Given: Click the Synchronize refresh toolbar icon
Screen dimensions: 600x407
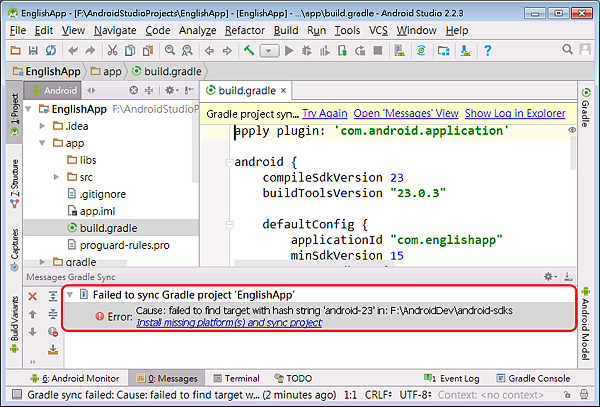Looking at the screenshot, I should click(x=51, y=50).
